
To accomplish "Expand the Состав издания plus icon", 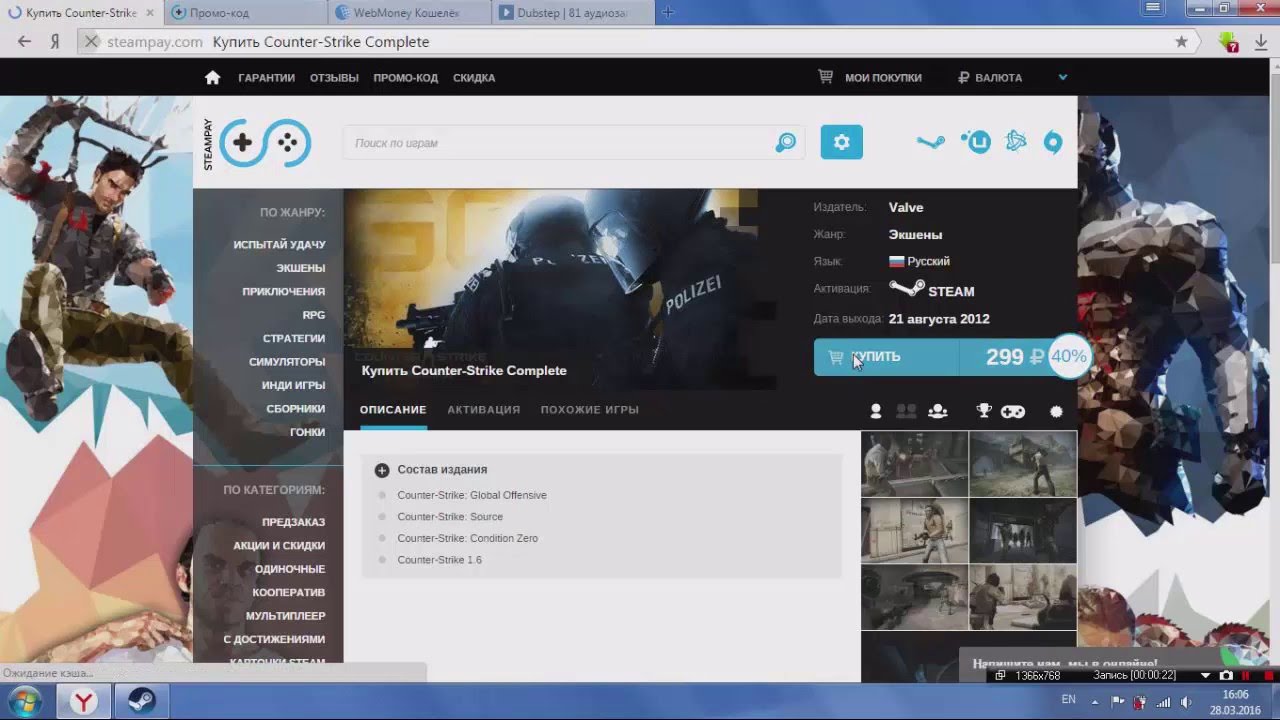I will (382, 470).
